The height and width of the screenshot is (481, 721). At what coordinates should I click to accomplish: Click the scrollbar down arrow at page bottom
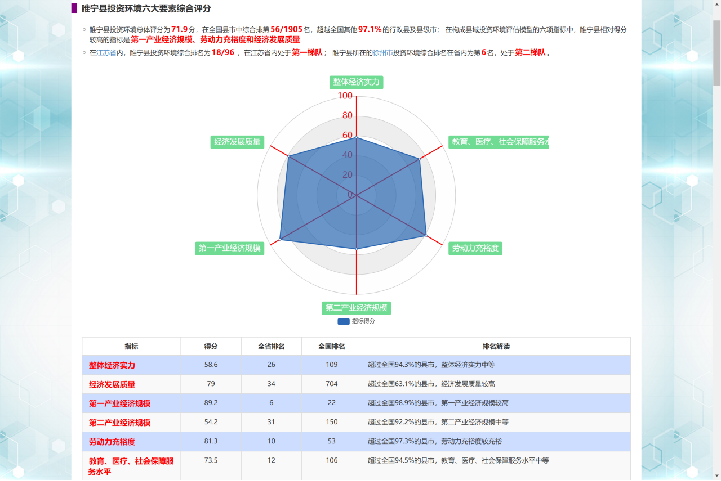pos(716,476)
